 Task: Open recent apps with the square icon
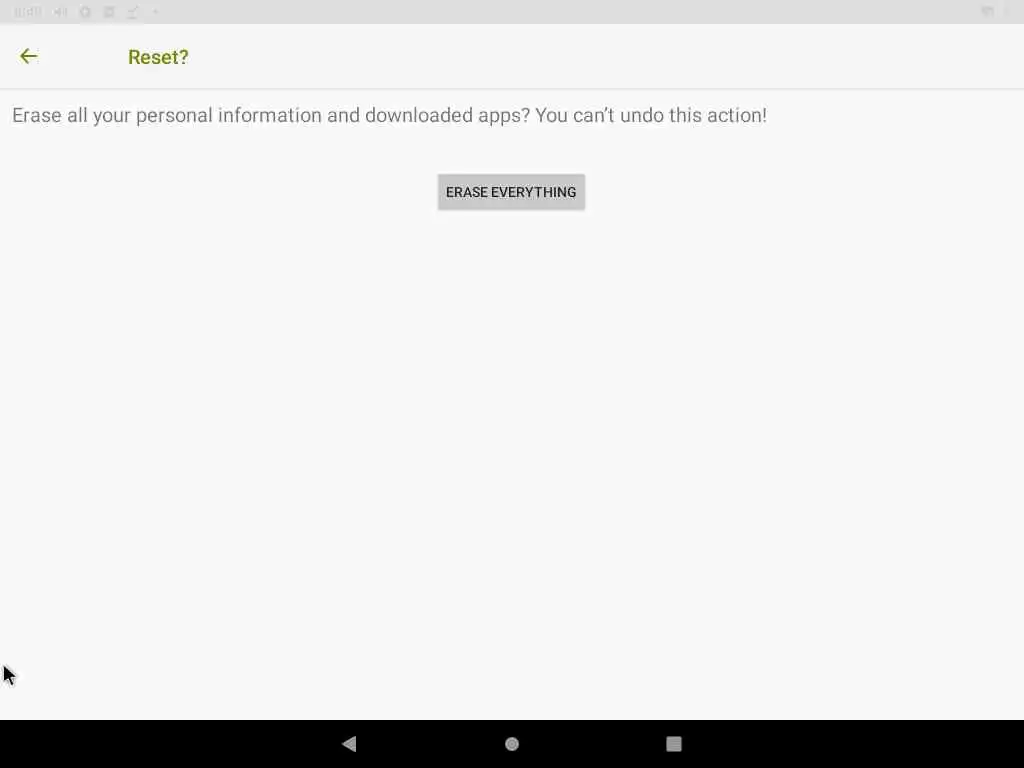tap(674, 744)
